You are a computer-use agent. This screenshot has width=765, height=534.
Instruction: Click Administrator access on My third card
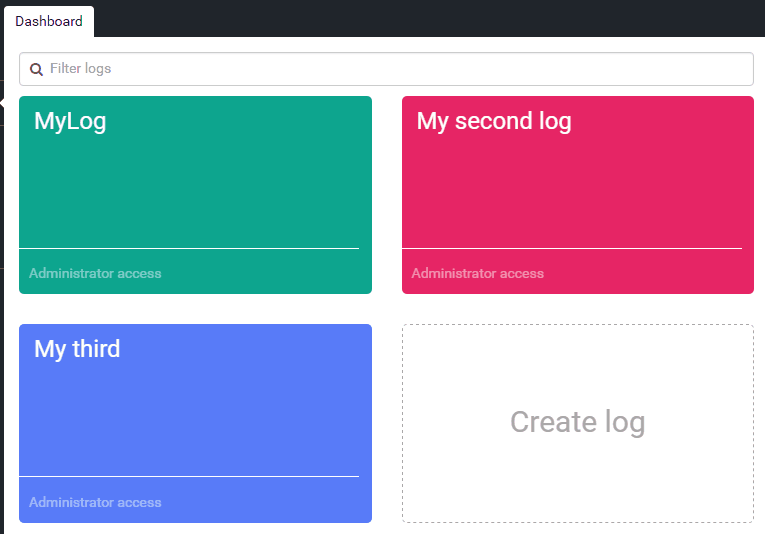coord(95,502)
